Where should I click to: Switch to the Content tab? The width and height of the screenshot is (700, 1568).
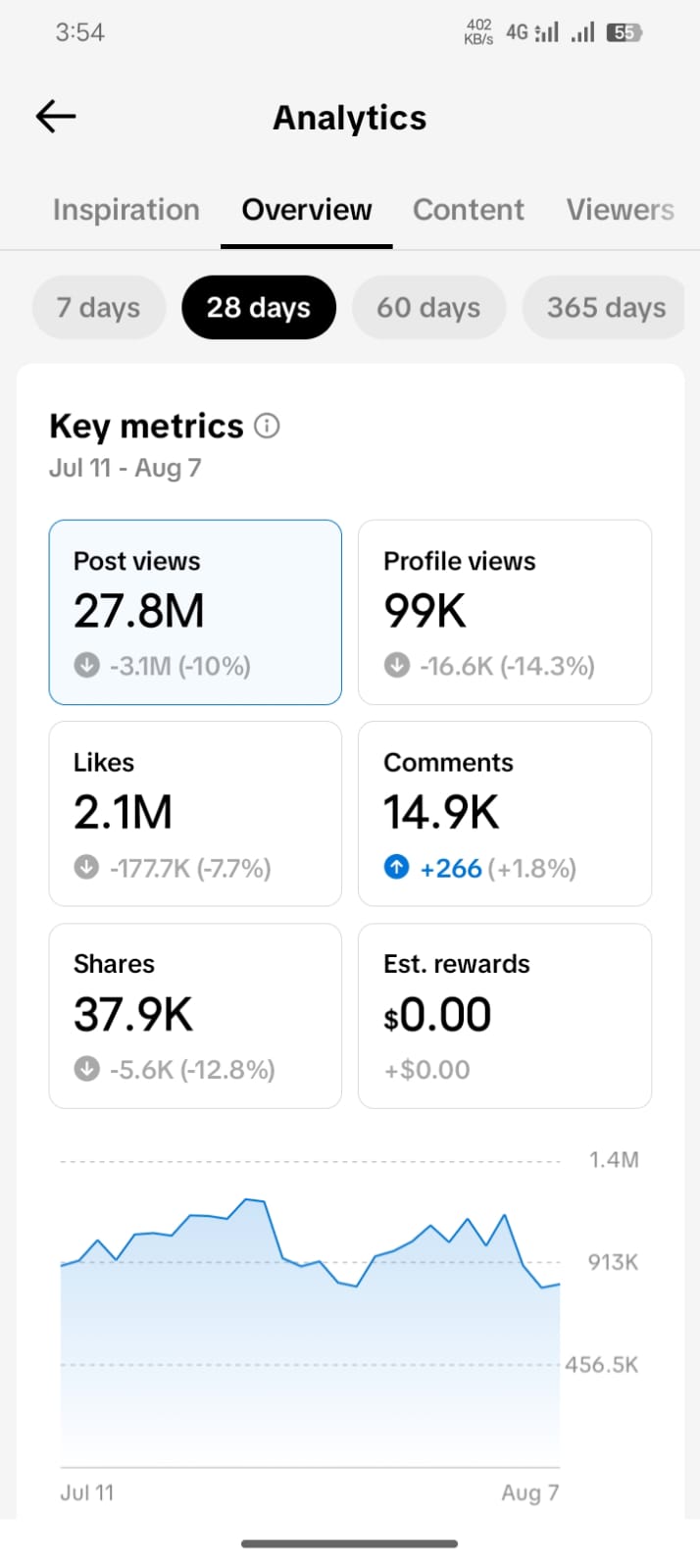click(x=469, y=210)
